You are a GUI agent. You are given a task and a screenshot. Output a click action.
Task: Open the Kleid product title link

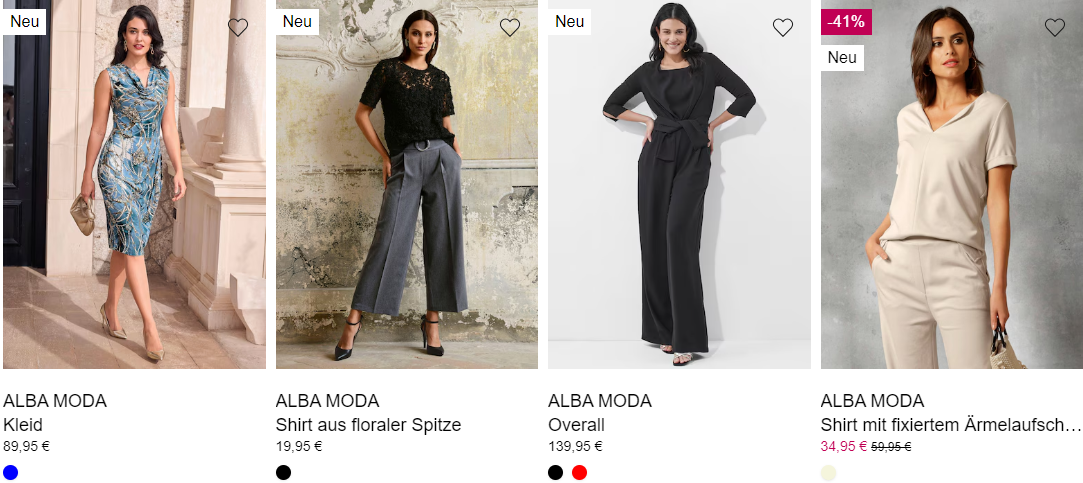point(23,424)
